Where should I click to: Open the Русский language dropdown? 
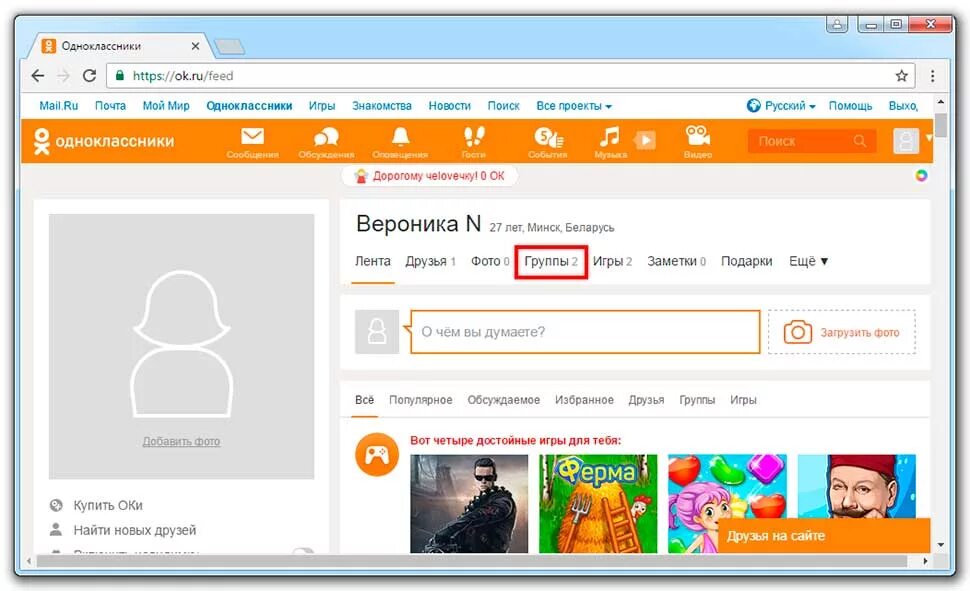tap(789, 106)
